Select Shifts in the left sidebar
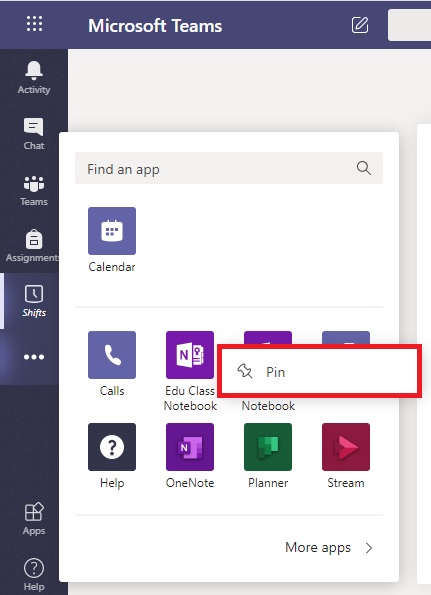The width and height of the screenshot is (431, 595). 34,302
